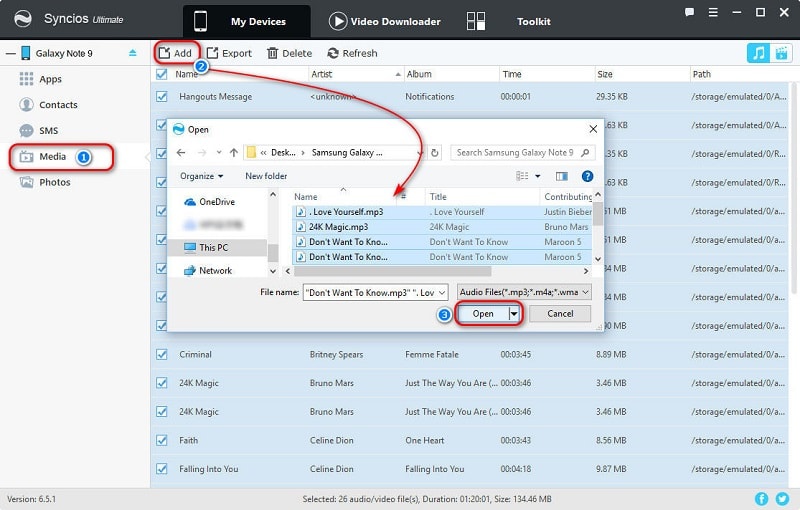Sort by the Artist column header

355,74
